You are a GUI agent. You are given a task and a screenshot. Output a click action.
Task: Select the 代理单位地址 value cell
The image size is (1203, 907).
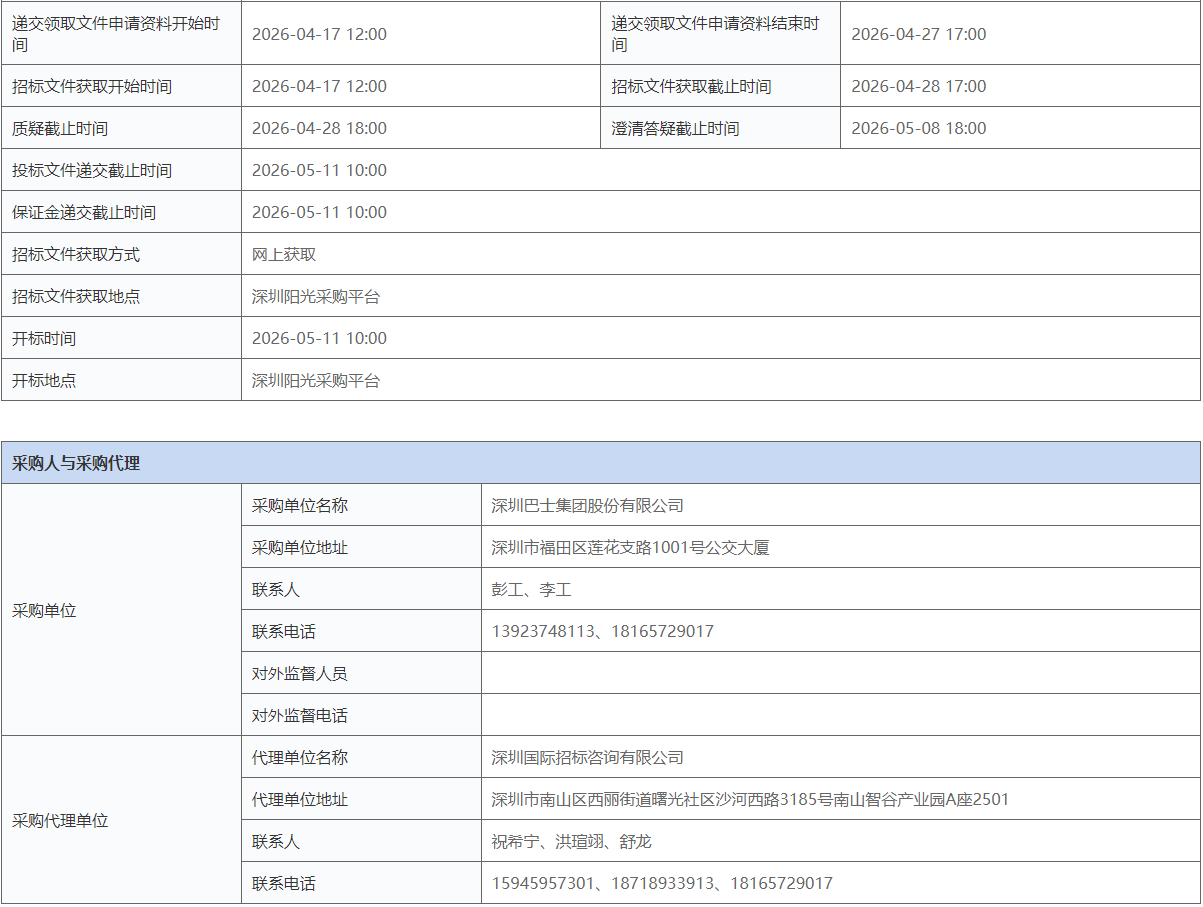[745, 799]
